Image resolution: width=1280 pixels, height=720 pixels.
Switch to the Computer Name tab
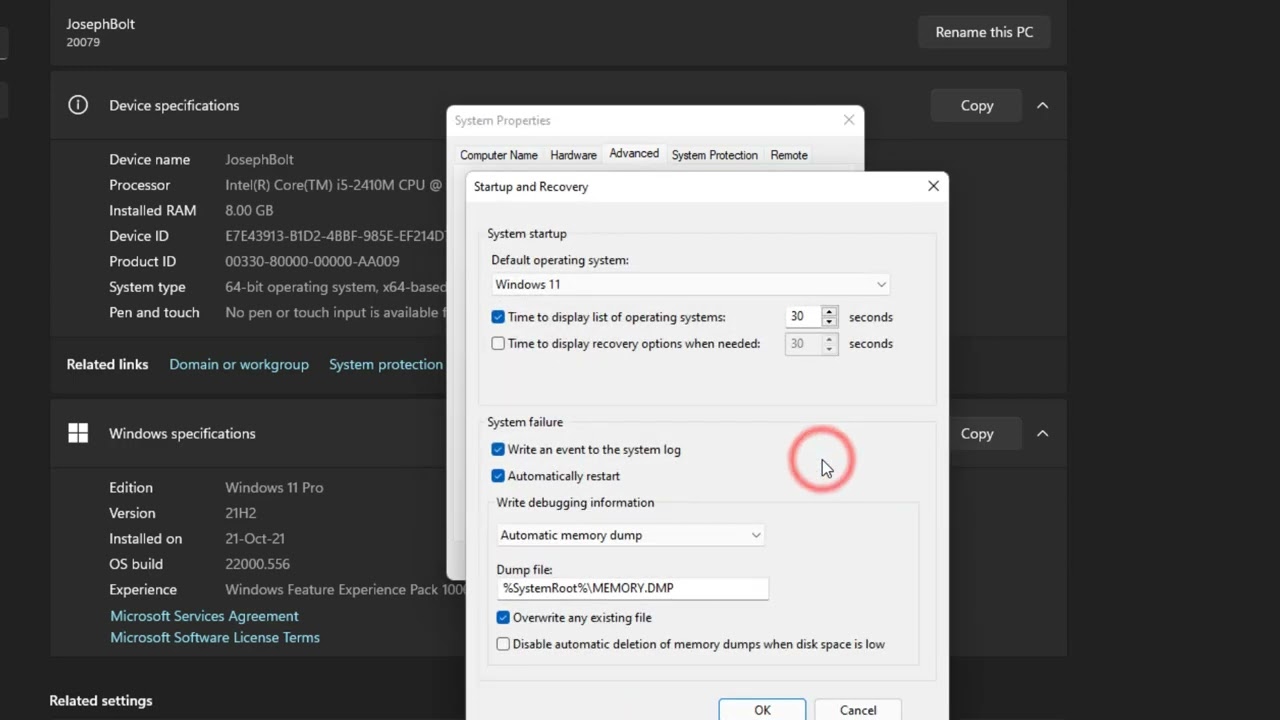click(x=499, y=155)
